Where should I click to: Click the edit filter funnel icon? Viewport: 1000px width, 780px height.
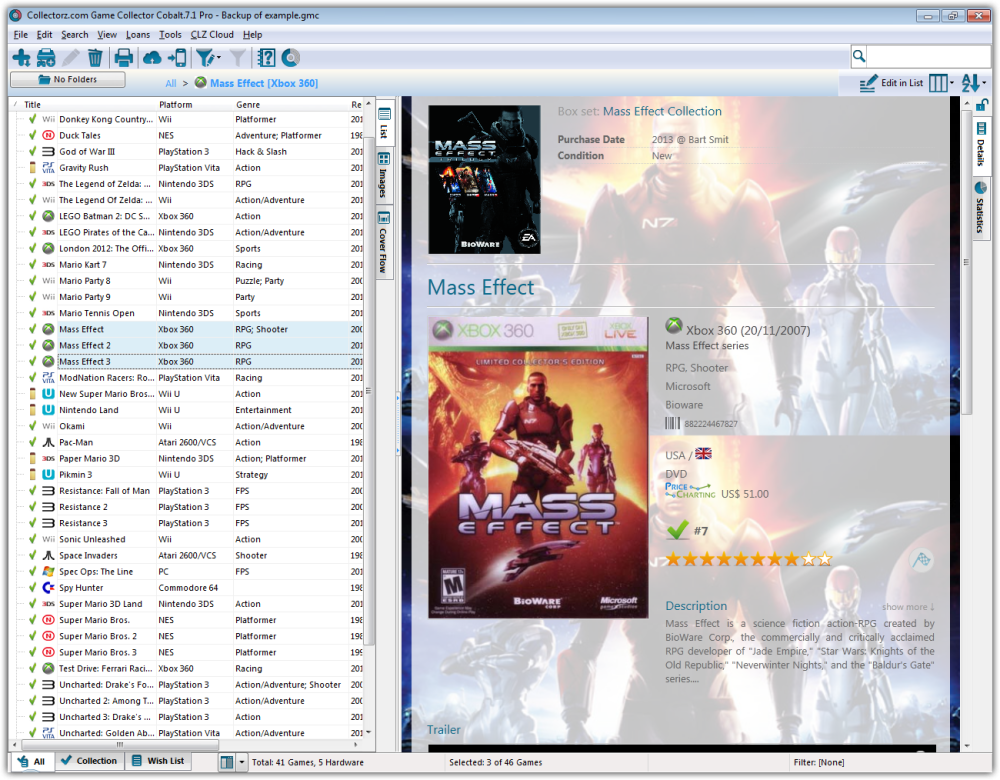[205, 58]
